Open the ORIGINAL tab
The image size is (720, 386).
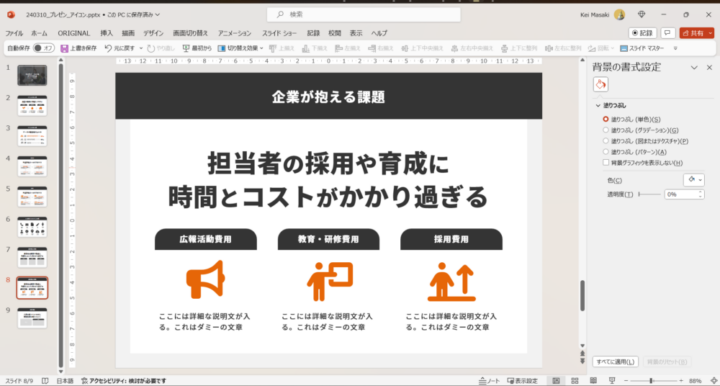point(73,33)
